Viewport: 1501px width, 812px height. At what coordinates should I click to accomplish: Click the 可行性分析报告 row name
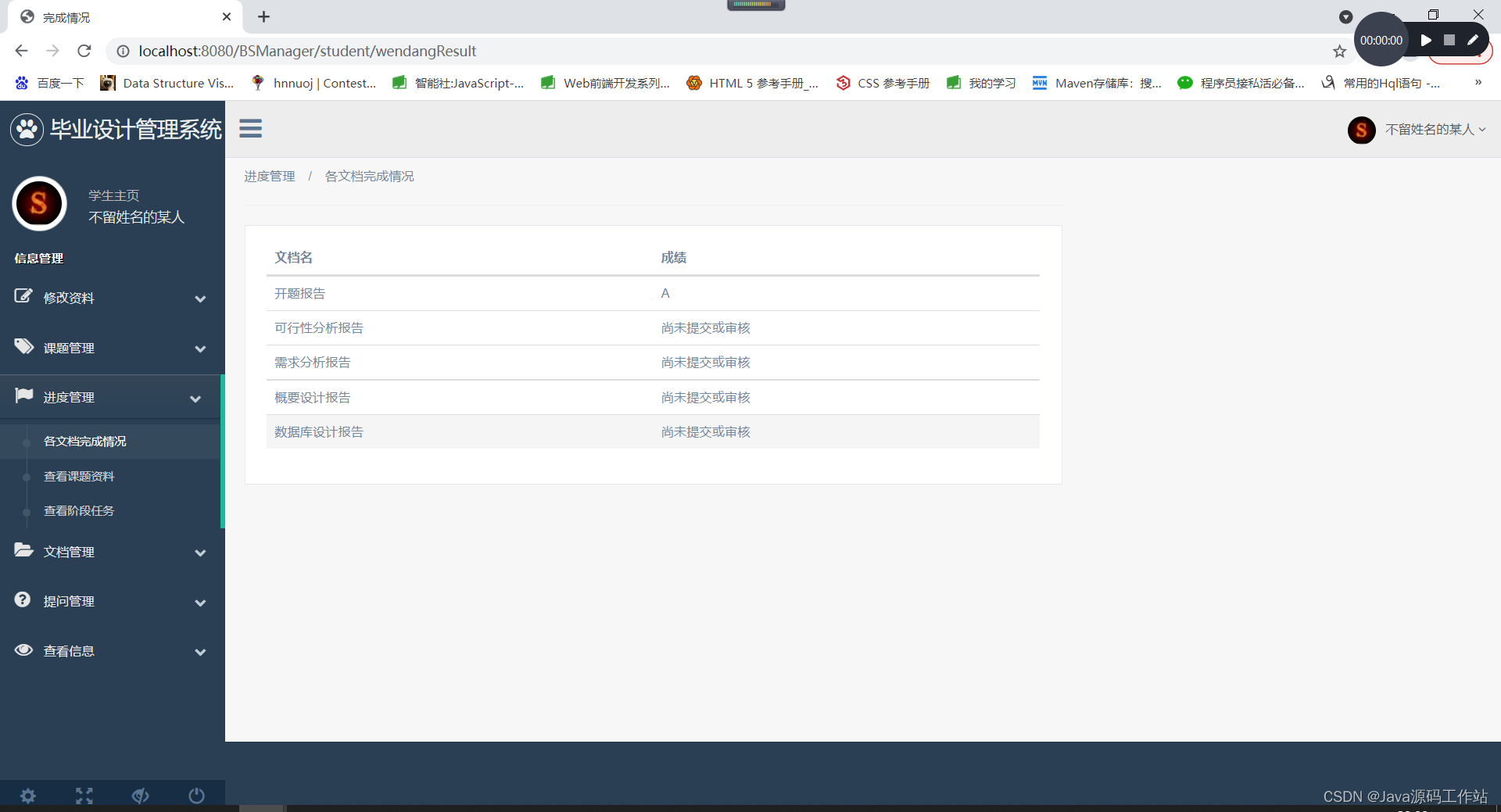319,327
